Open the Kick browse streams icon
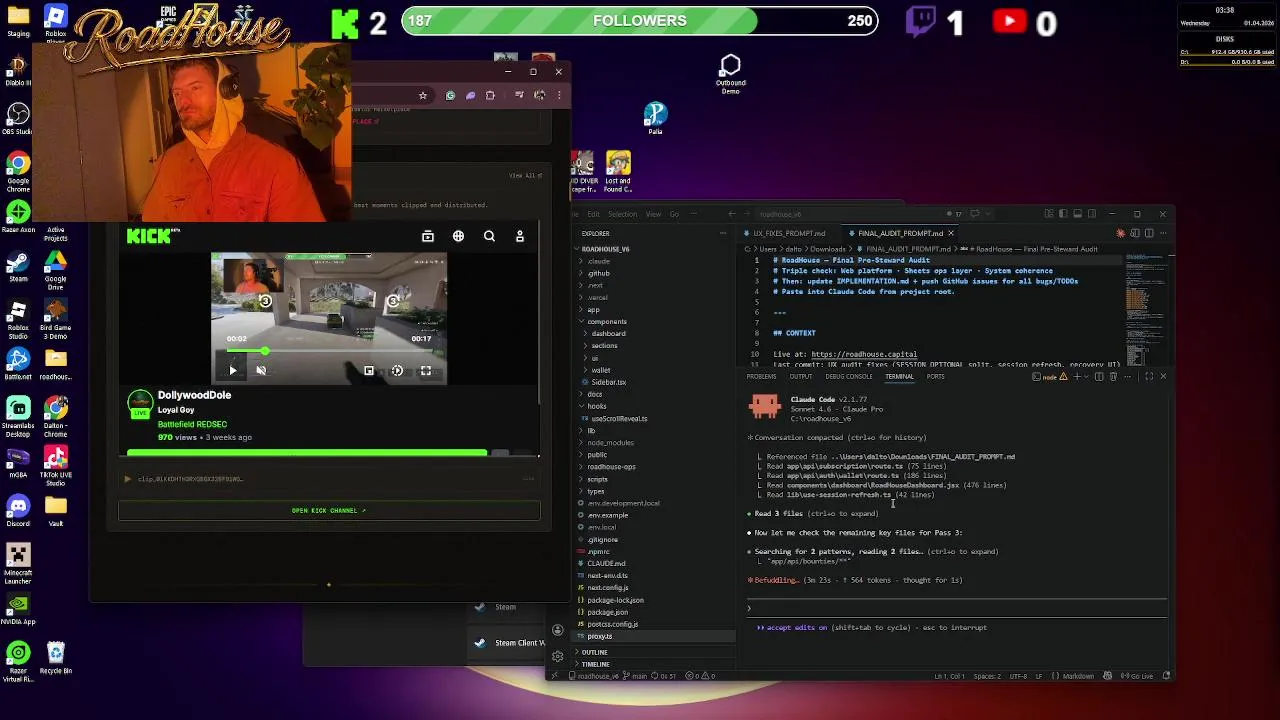 [x=428, y=236]
